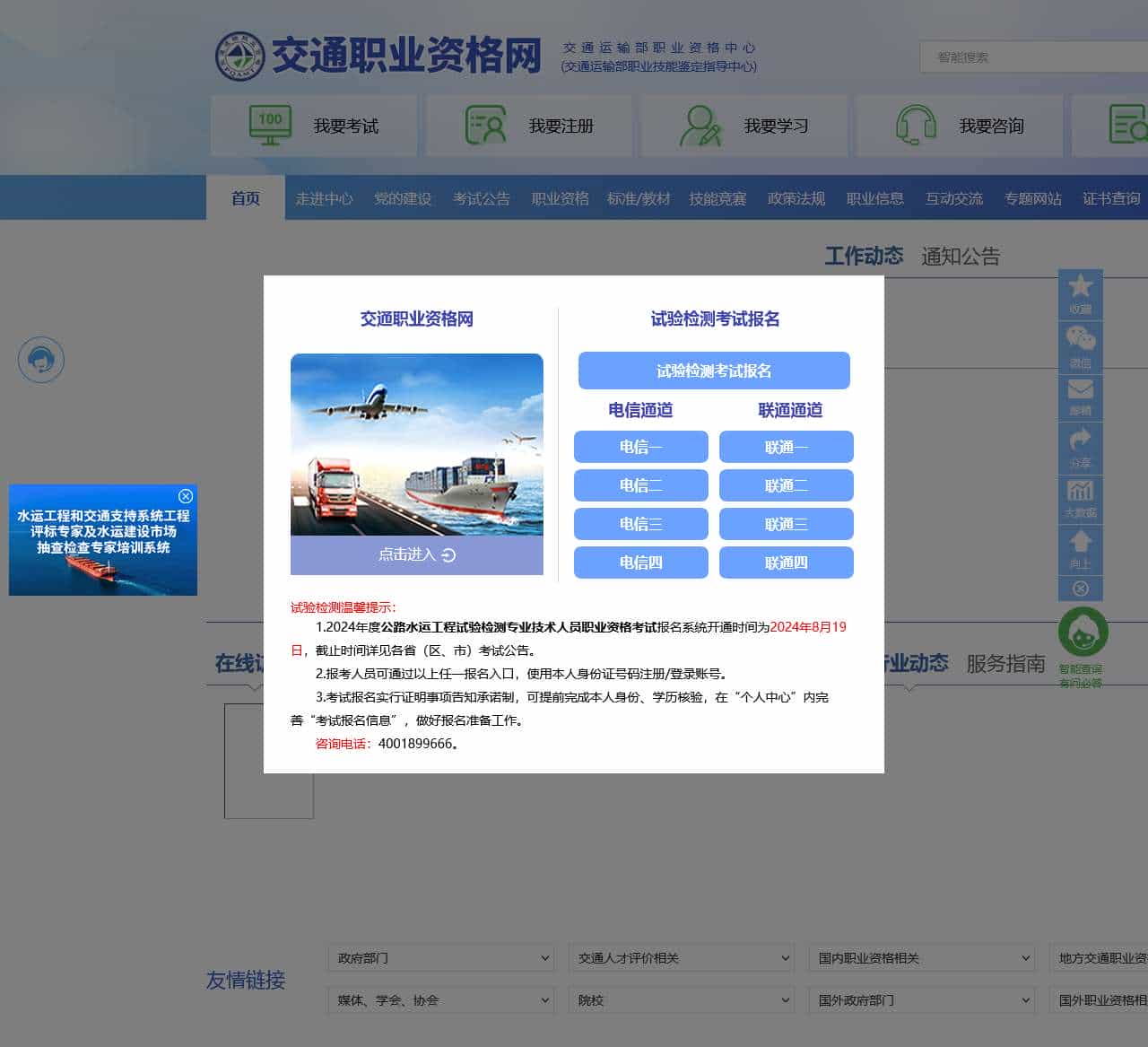Click the green 智能查询 smart inquiry icon
This screenshot has width=1148, height=1047.
(x=1083, y=631)
